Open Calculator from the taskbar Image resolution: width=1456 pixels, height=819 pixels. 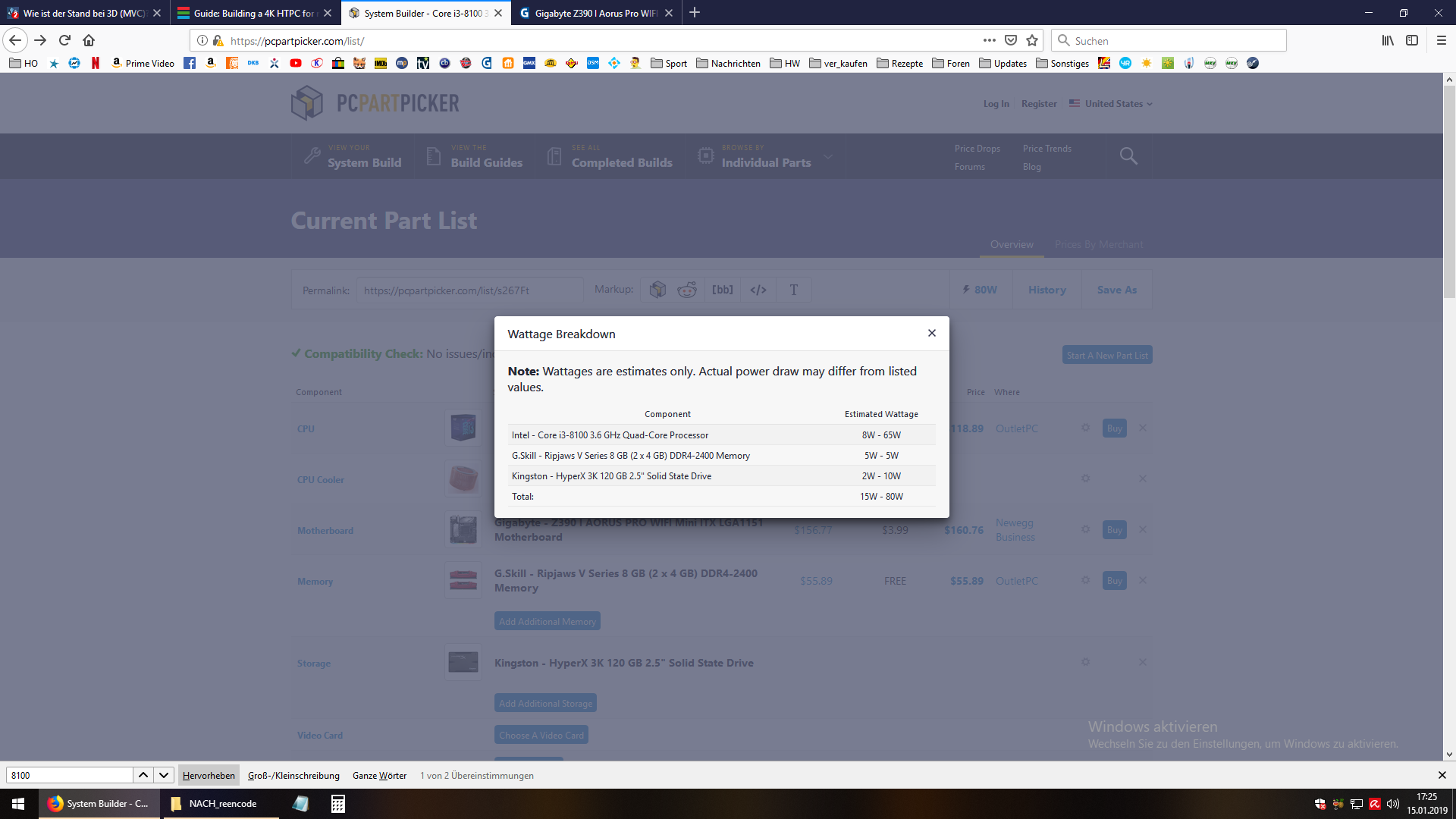(338, 804)
